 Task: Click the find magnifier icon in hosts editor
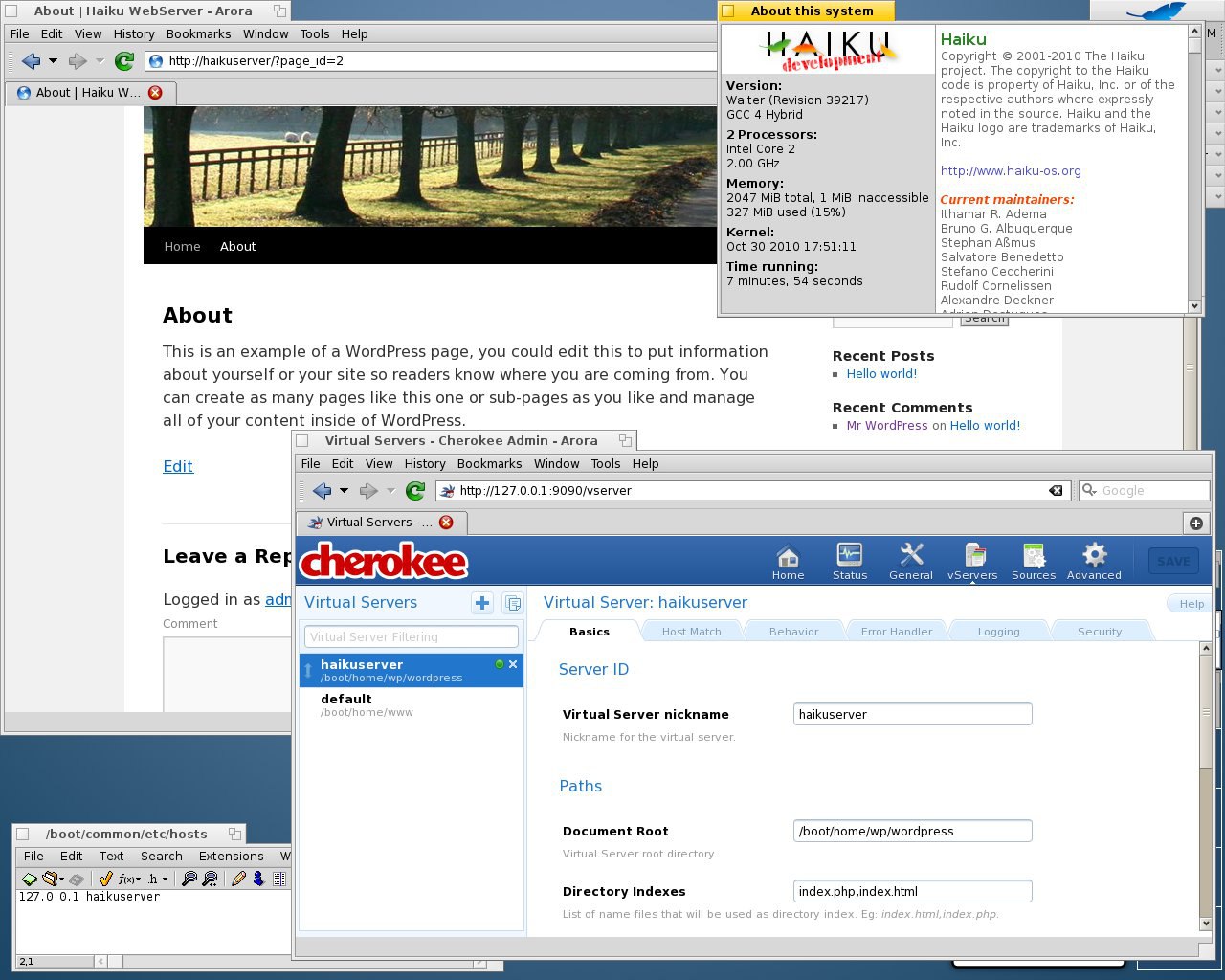pos(189,879)
